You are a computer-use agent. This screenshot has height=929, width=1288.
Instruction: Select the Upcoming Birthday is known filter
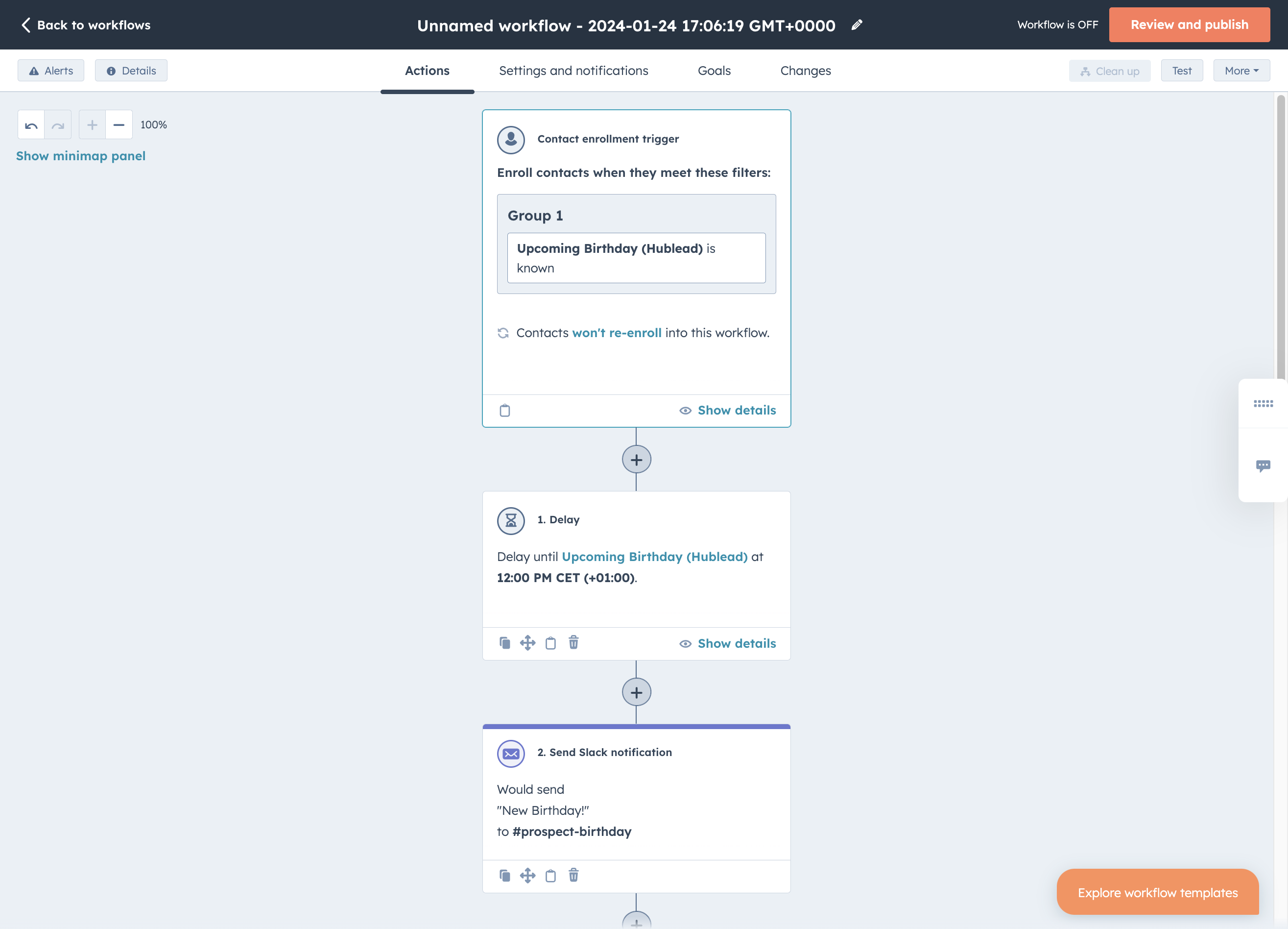point(636,258)
